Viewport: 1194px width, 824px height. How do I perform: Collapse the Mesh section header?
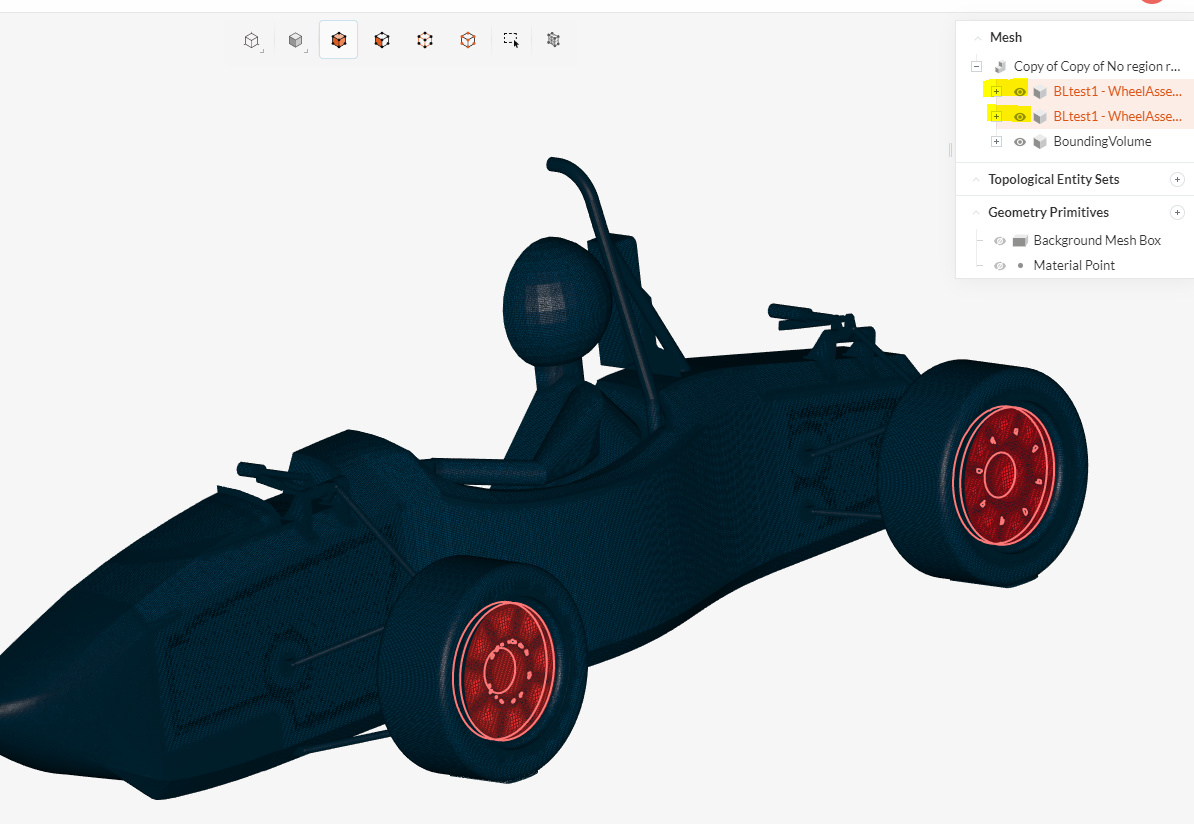point(977,38)
